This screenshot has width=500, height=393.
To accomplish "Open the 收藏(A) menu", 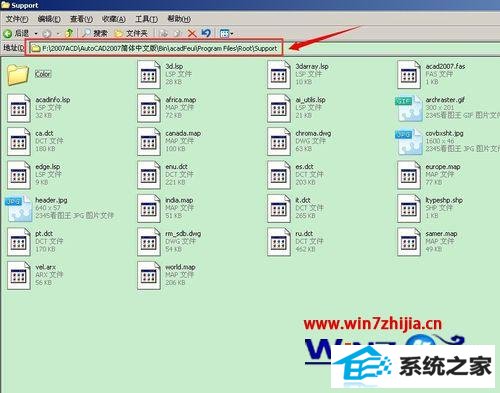I will [114, 19].
